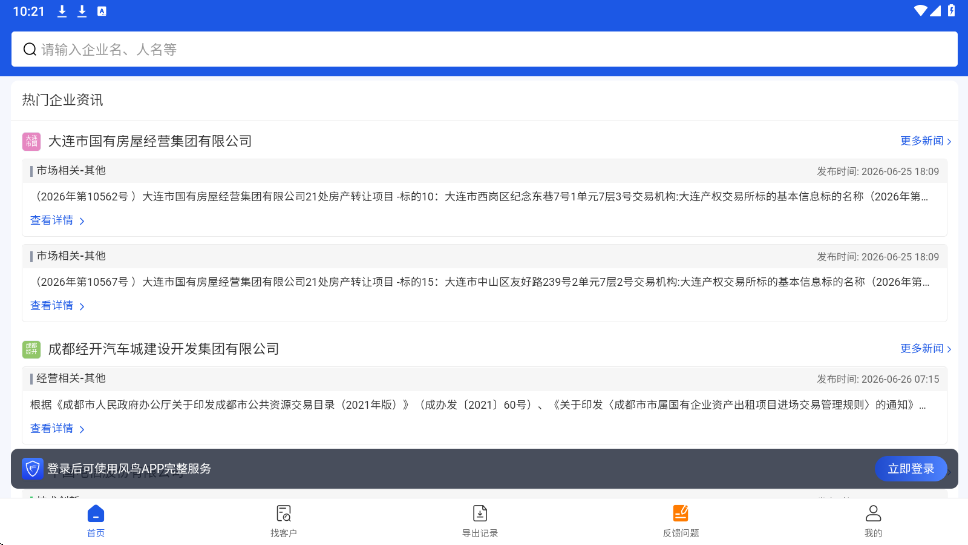Select the 2026年第10567号 news summary text
Viewport: 968px width, 545px height.
click(x=480, y=282)
